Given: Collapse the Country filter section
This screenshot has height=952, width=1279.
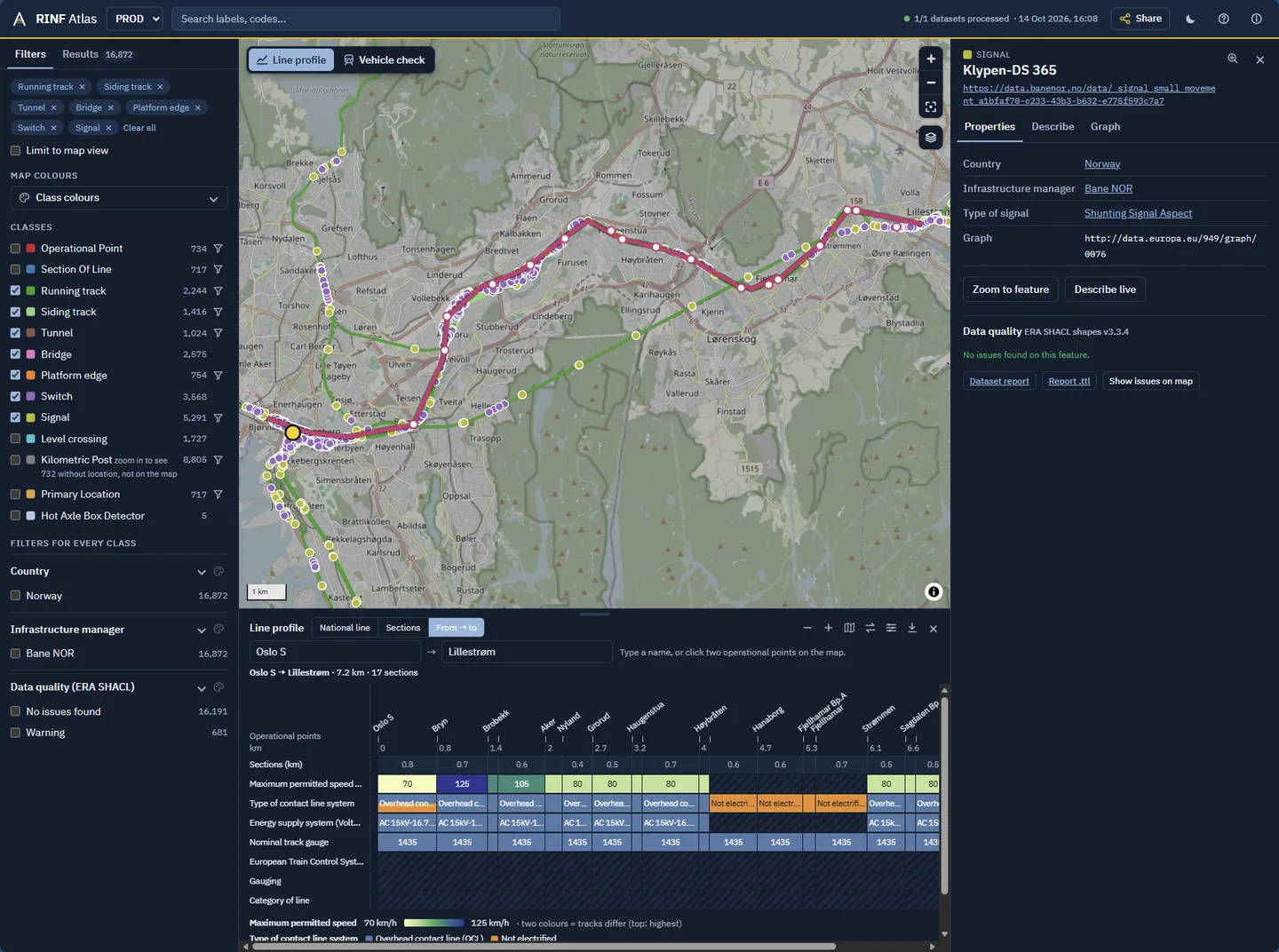Looking at the screenshot, I should [x=202, y=572].
